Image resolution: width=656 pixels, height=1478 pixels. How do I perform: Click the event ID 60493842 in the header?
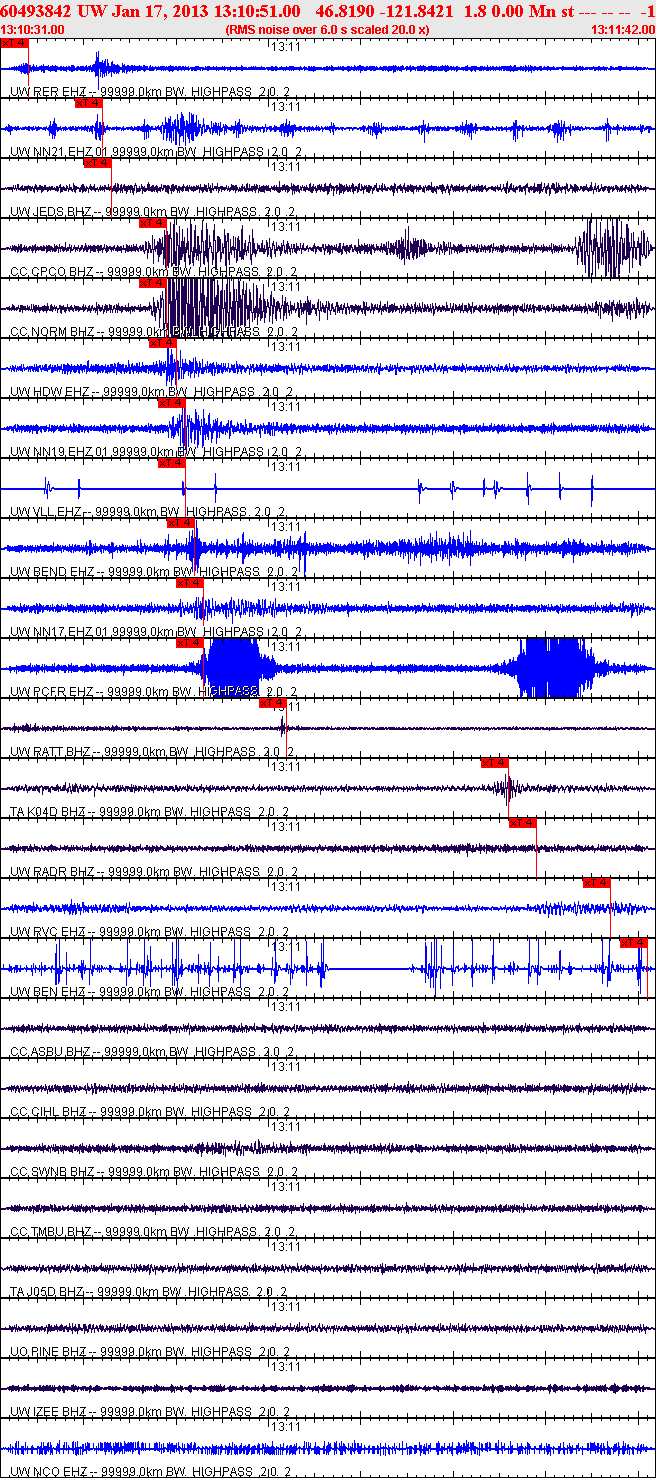[x=36, y=10]
